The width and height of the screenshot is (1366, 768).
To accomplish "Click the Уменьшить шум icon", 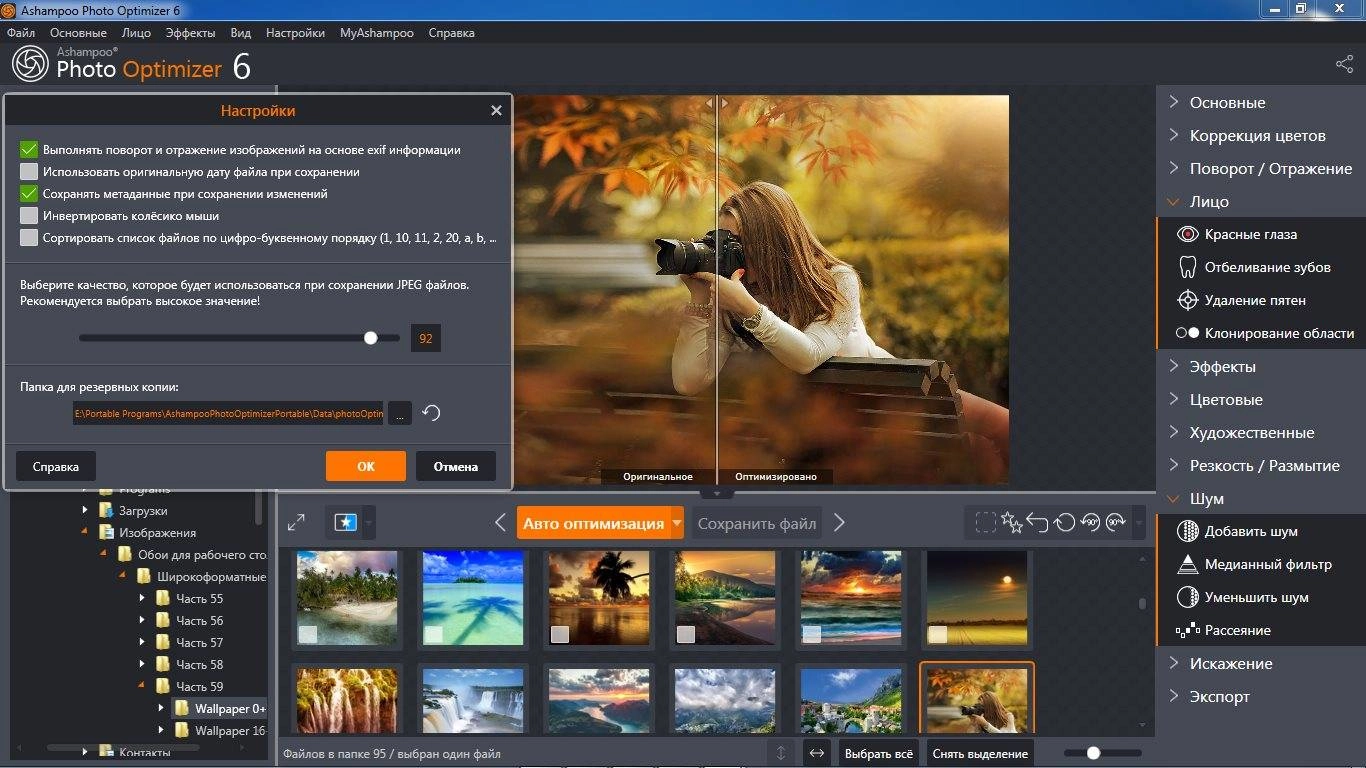I will (1187, 597).
